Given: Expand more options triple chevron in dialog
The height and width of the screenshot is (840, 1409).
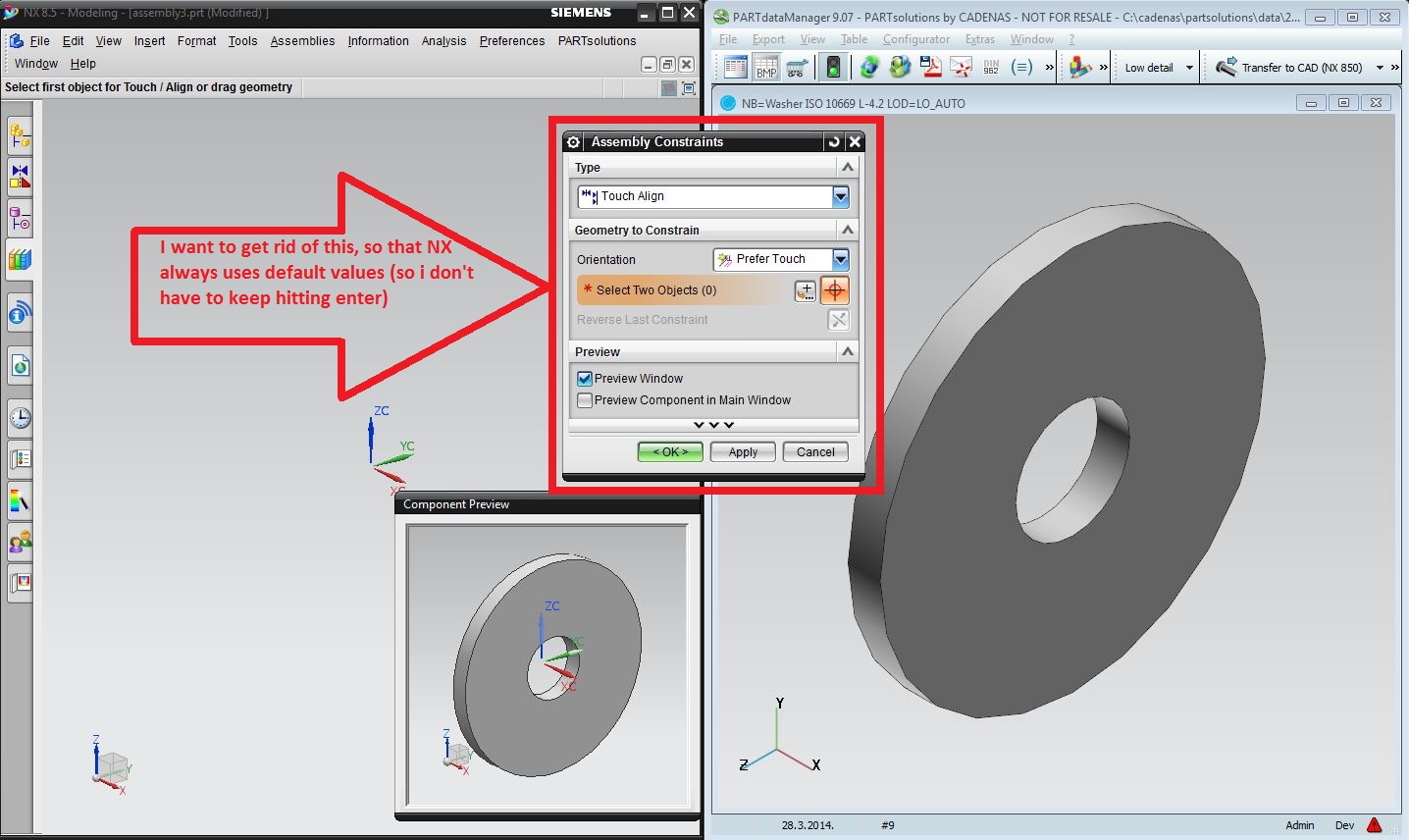Looking at the screenshot, I should (x=713, y=425).
